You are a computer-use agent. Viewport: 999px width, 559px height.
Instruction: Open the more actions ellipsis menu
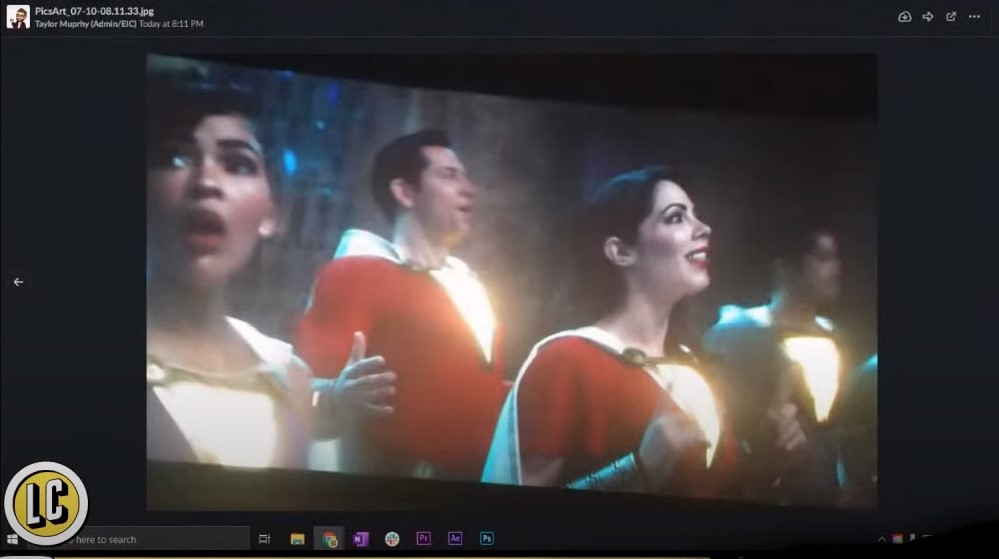point(974,17)
